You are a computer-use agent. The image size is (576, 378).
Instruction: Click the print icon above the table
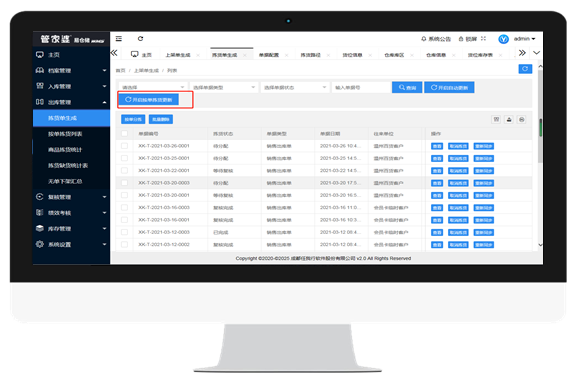tap(521, 119)
